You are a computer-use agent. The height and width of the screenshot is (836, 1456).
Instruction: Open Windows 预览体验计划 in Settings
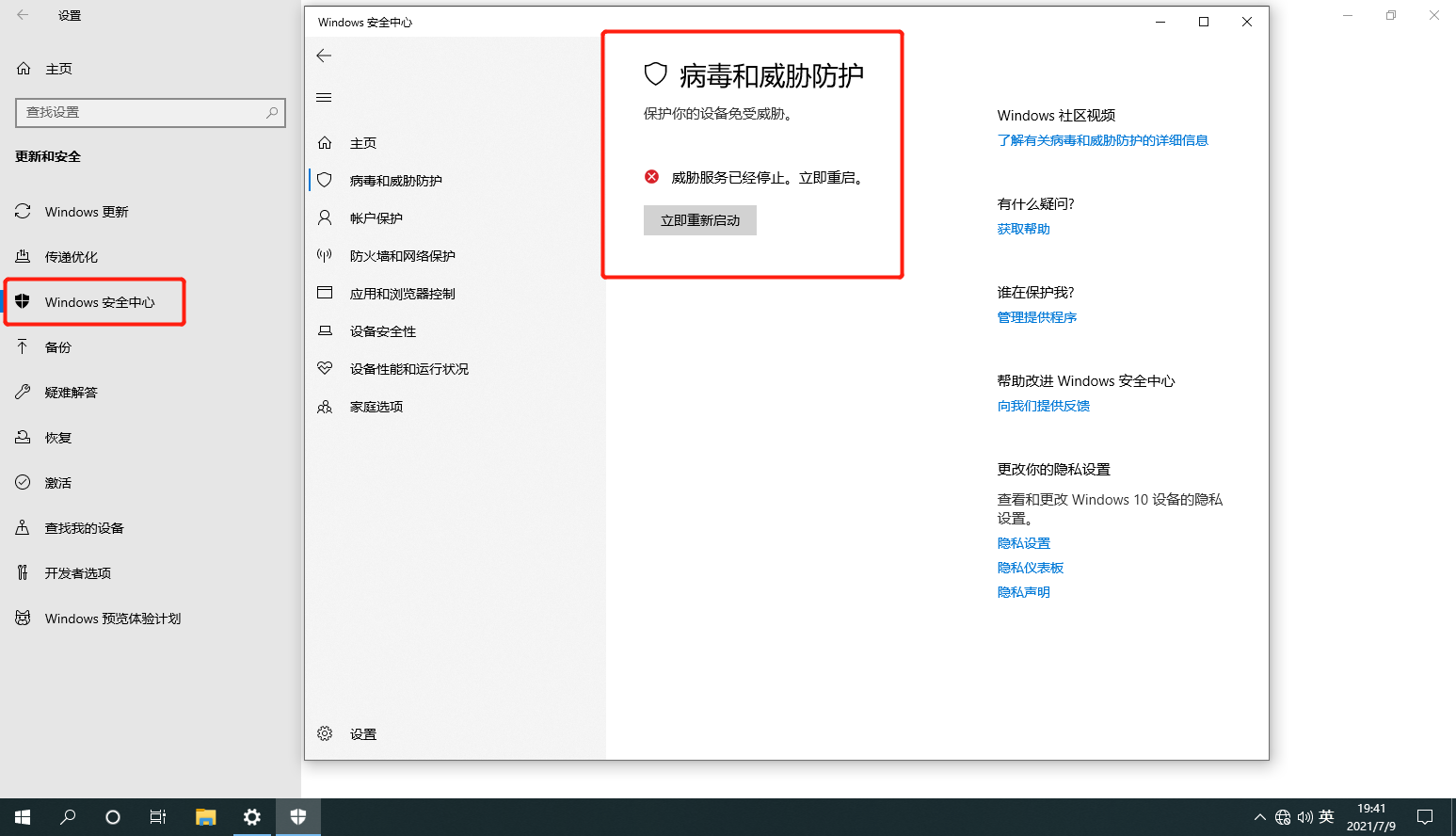pyautogui.click(x=113, y=619)
